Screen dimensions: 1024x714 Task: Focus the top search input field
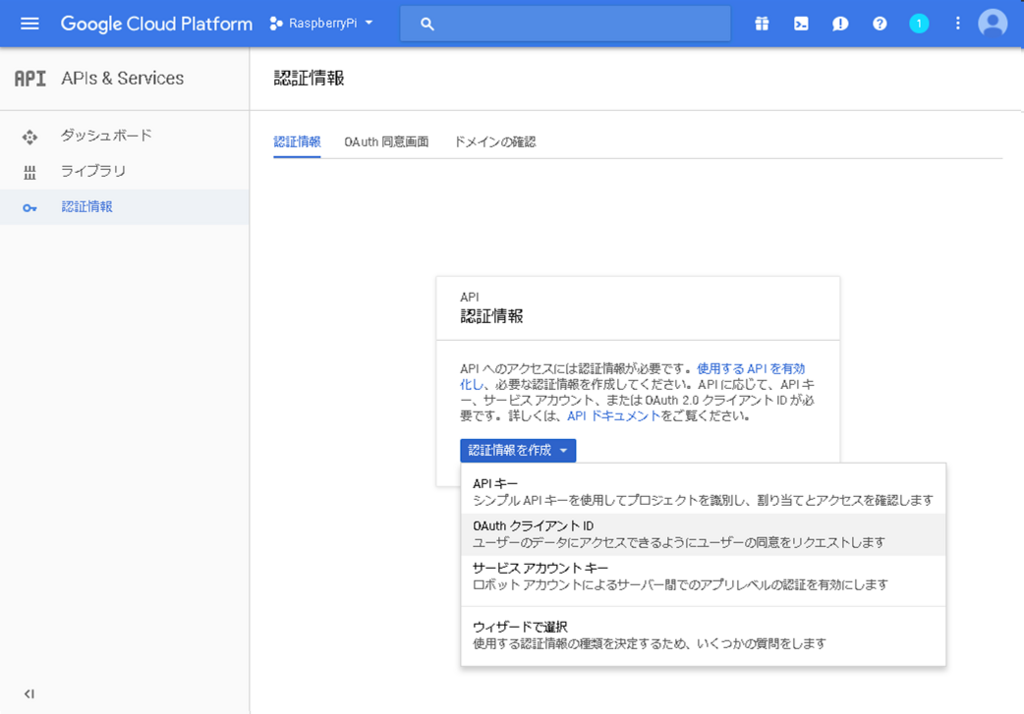click(x=565, y=24)
